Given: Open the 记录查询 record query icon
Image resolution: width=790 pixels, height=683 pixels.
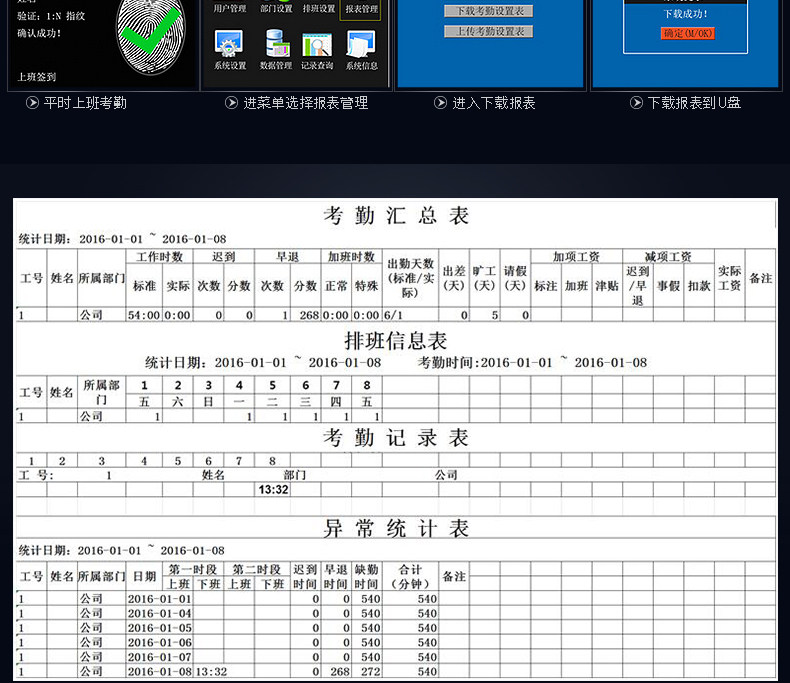Looking at the screenshot, I should point(317,45).
